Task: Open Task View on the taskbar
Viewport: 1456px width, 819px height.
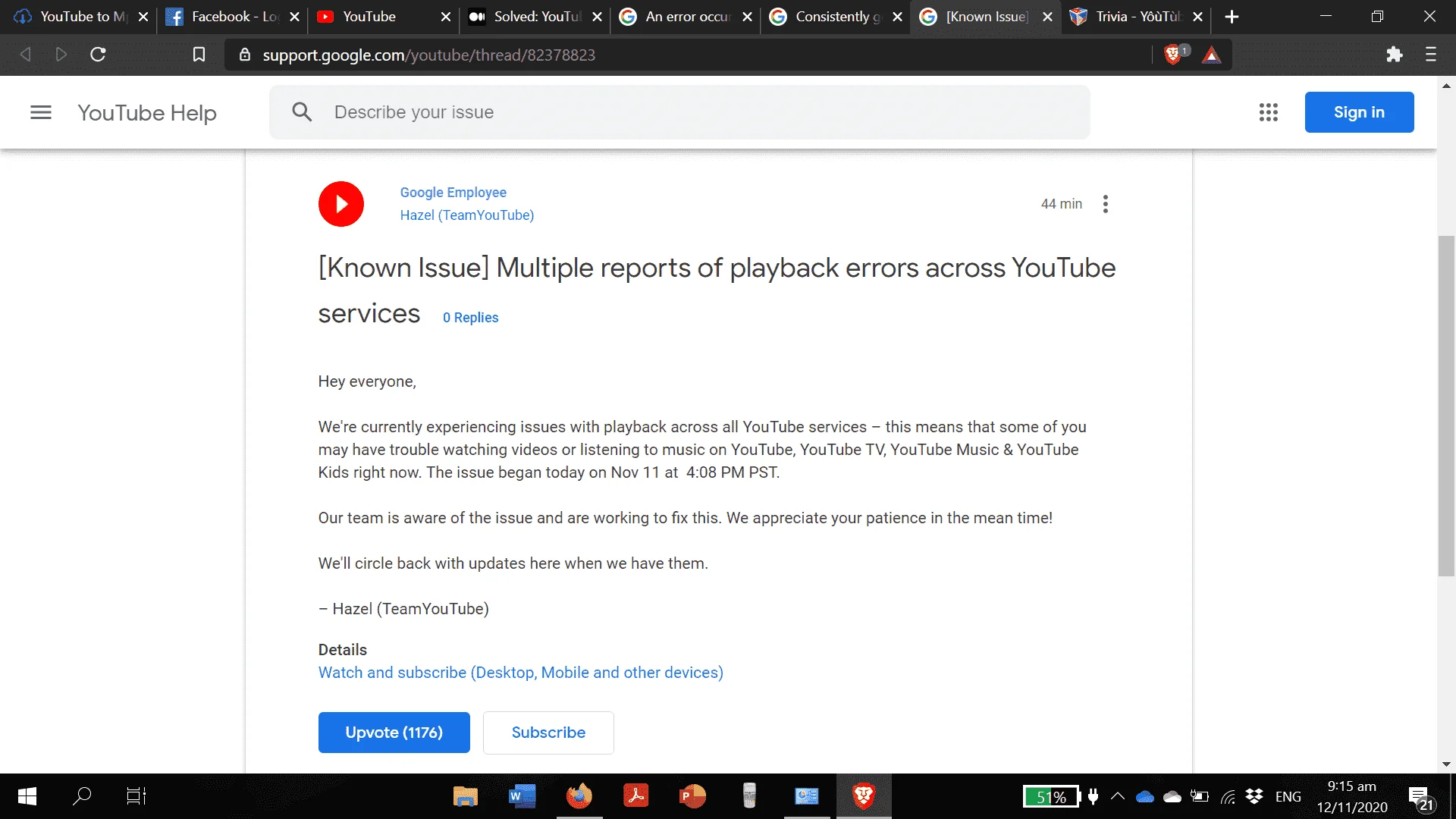Action: [x=136, y=796]
